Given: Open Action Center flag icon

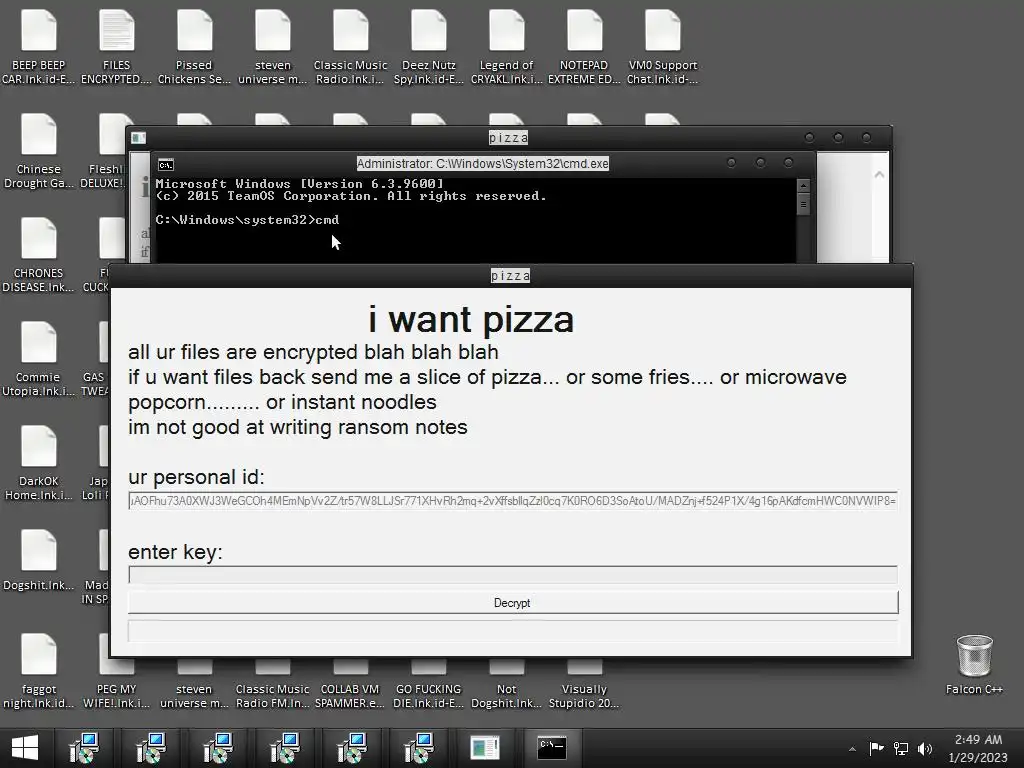Looking at the screenshot, I should (876, 748).
